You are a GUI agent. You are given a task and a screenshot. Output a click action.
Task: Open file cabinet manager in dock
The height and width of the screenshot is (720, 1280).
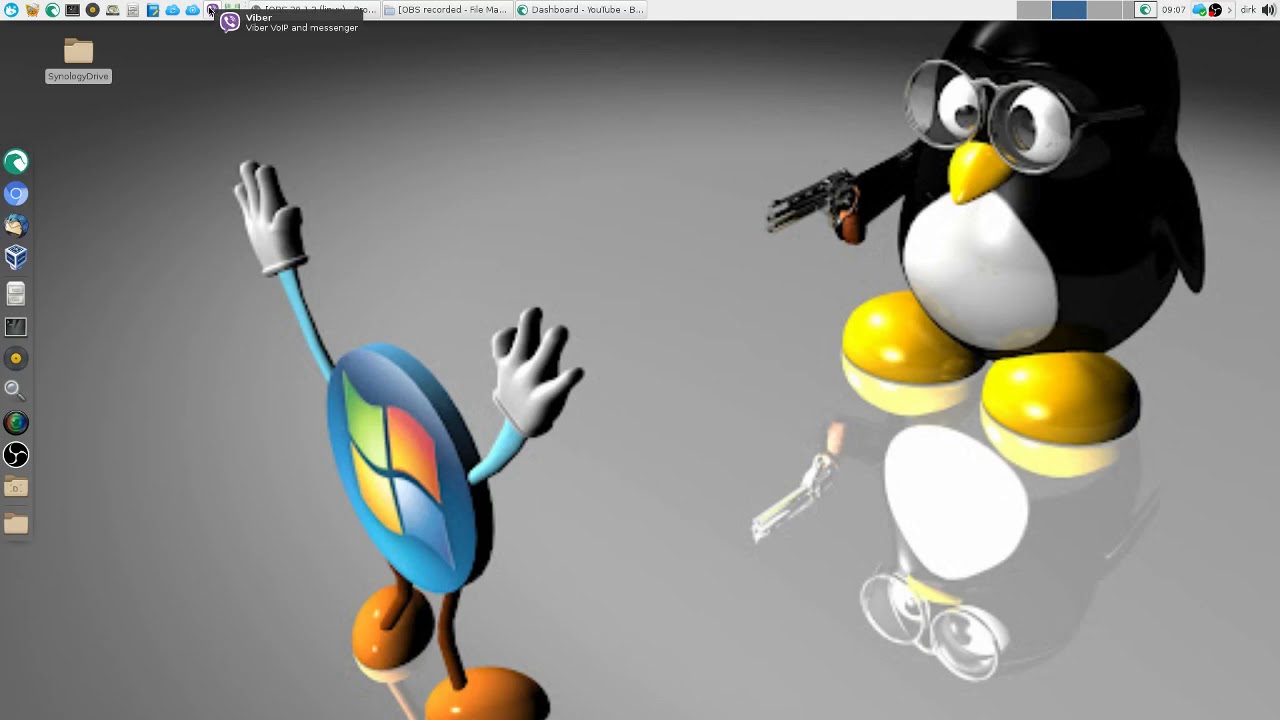[x=16, y=293]
